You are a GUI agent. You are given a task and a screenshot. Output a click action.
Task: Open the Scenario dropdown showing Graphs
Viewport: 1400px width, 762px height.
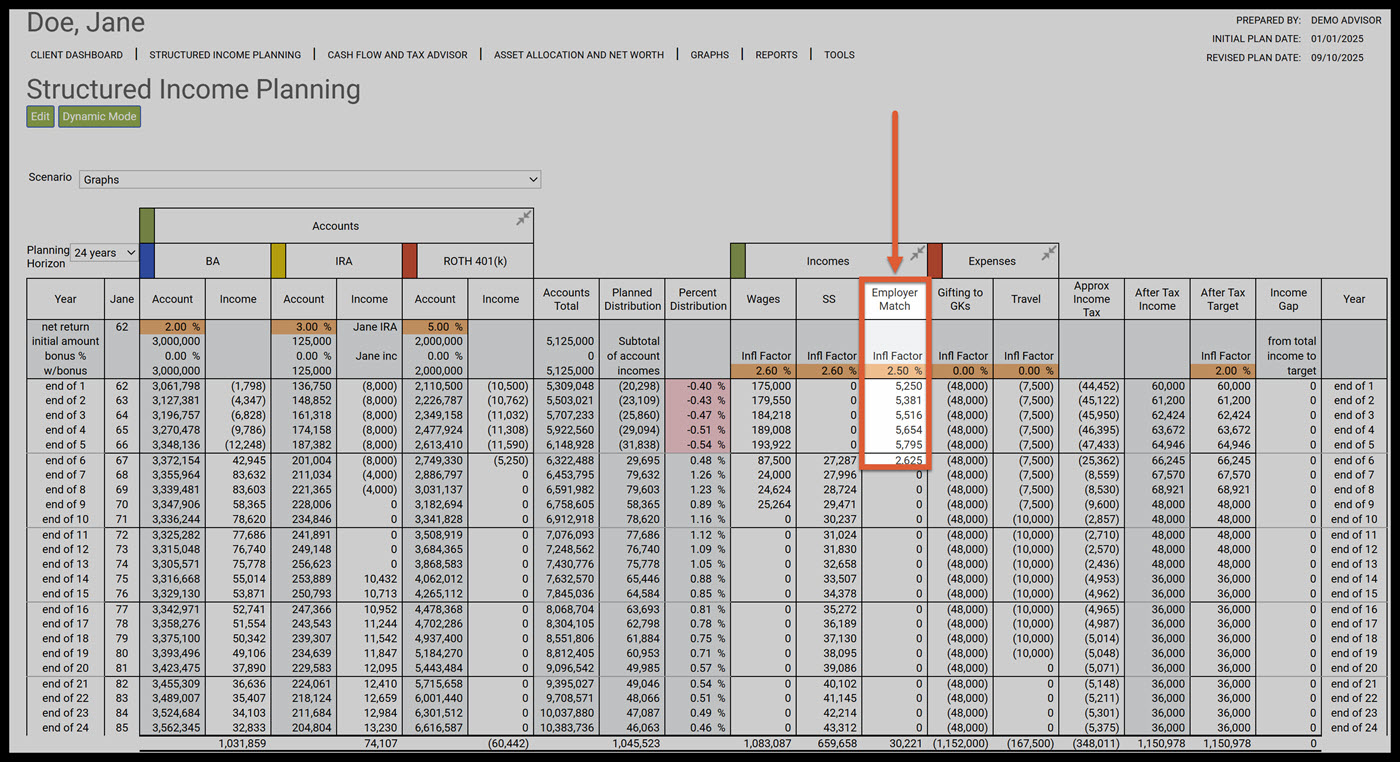click(310, 180)
